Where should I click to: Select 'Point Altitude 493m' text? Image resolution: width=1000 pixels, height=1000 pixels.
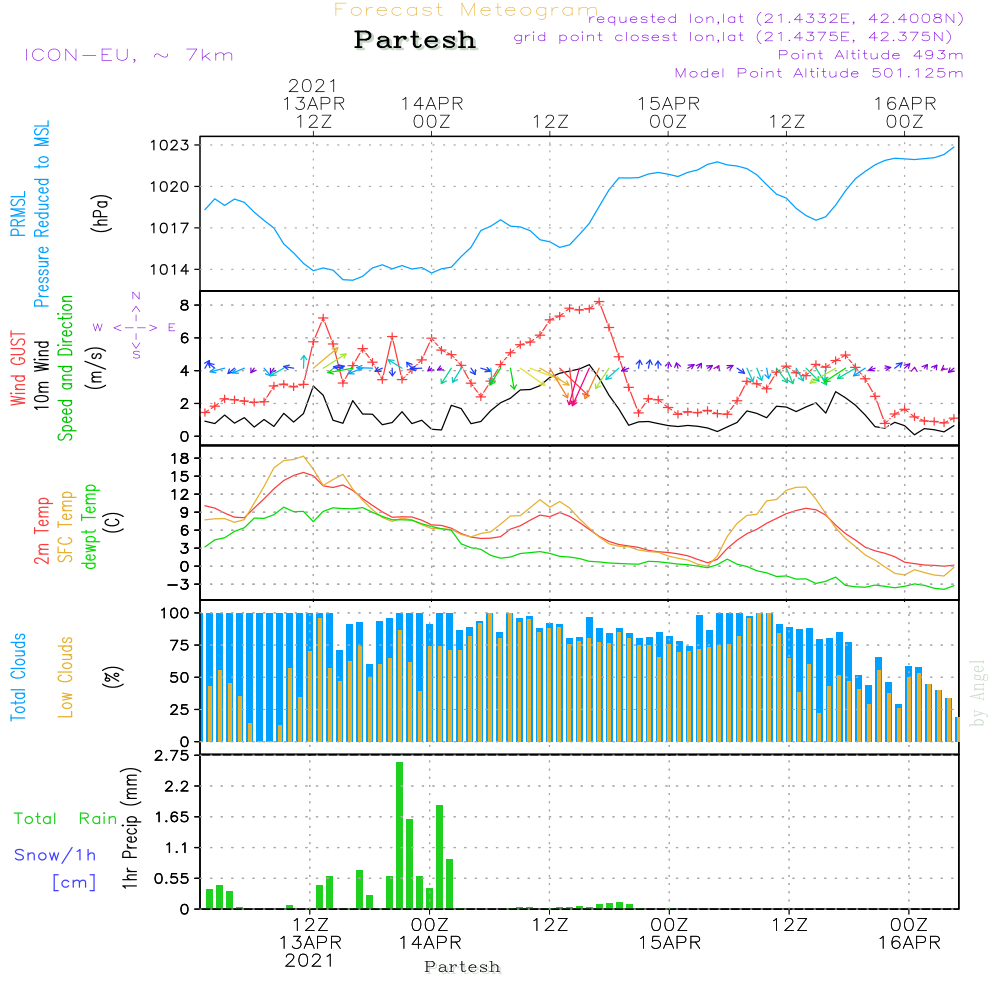(871, 55)
